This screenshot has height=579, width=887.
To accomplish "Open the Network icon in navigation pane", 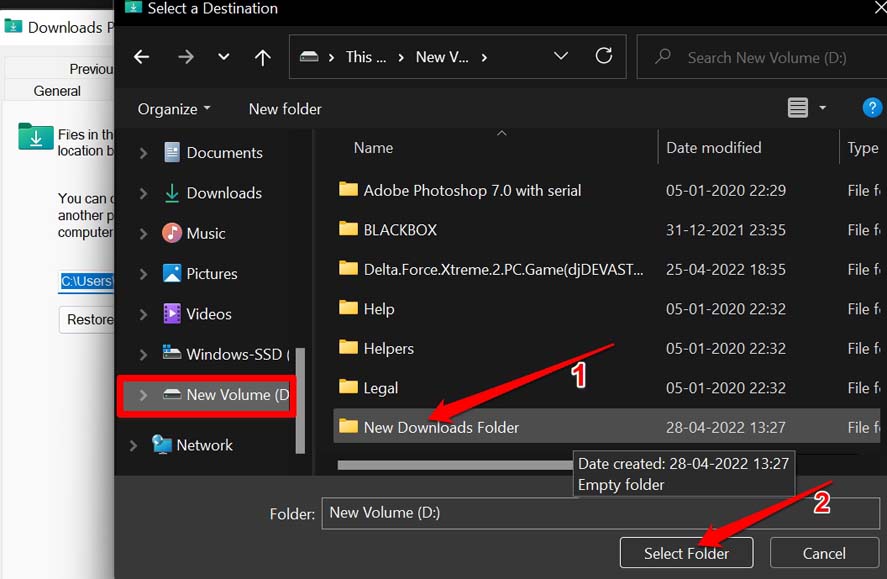I will click(161, 445).
